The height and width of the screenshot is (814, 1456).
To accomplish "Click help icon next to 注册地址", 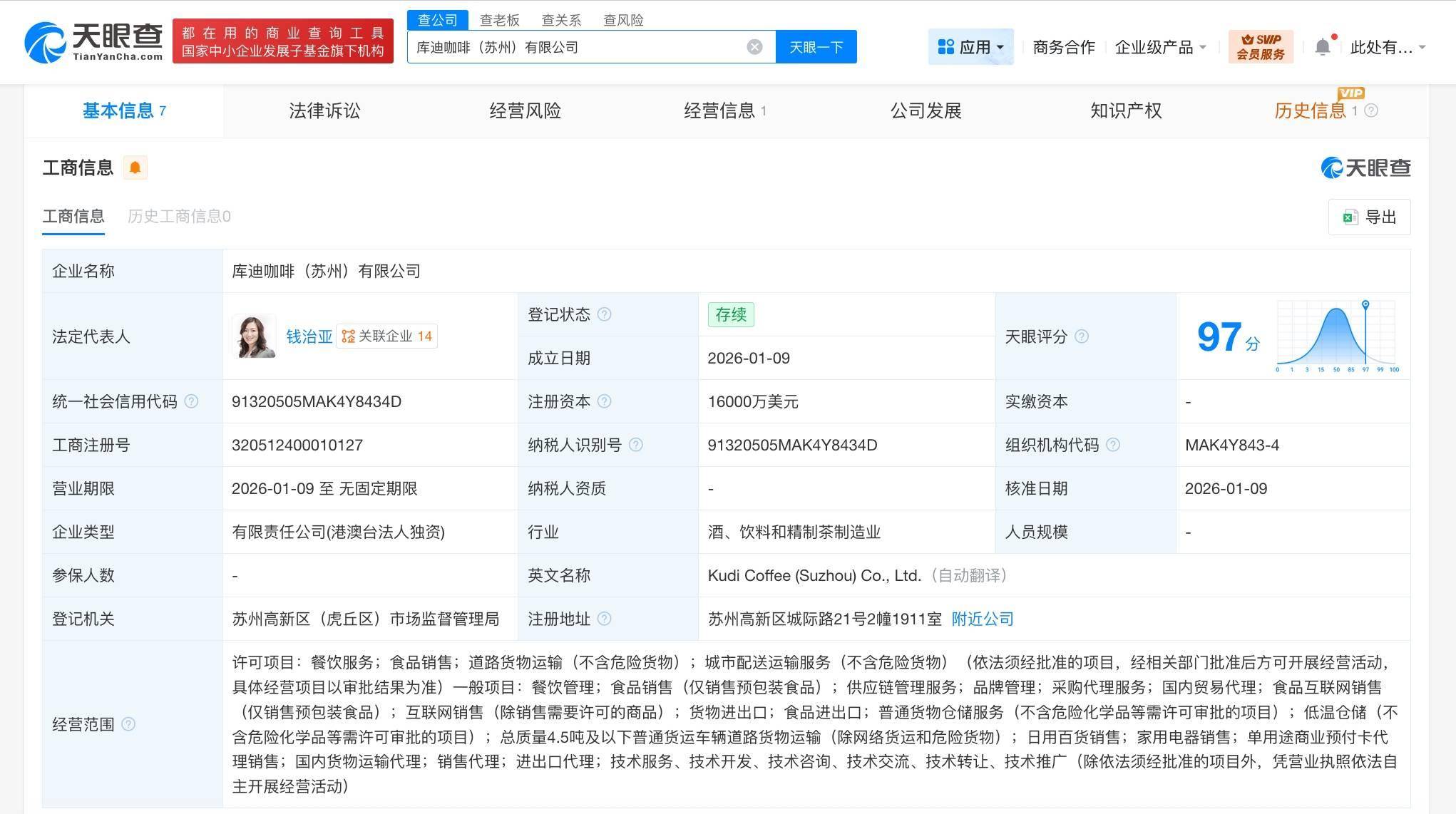I will point(604,619).
